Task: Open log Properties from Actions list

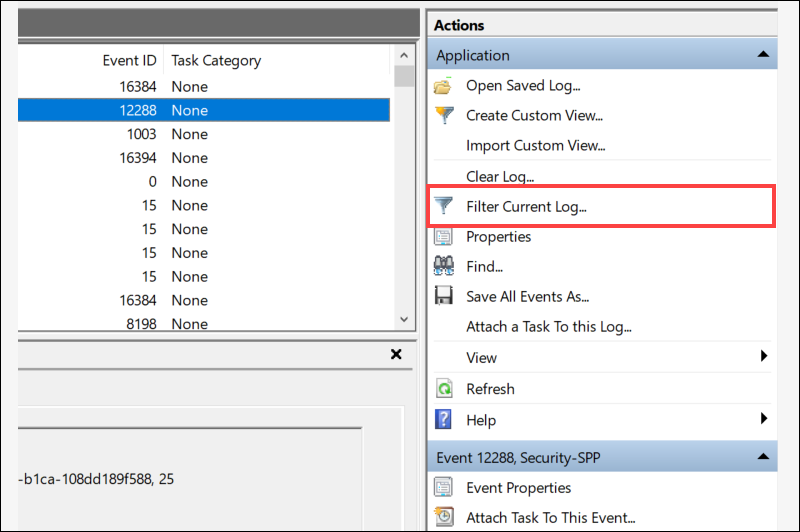Action: [x=498, y=237]
